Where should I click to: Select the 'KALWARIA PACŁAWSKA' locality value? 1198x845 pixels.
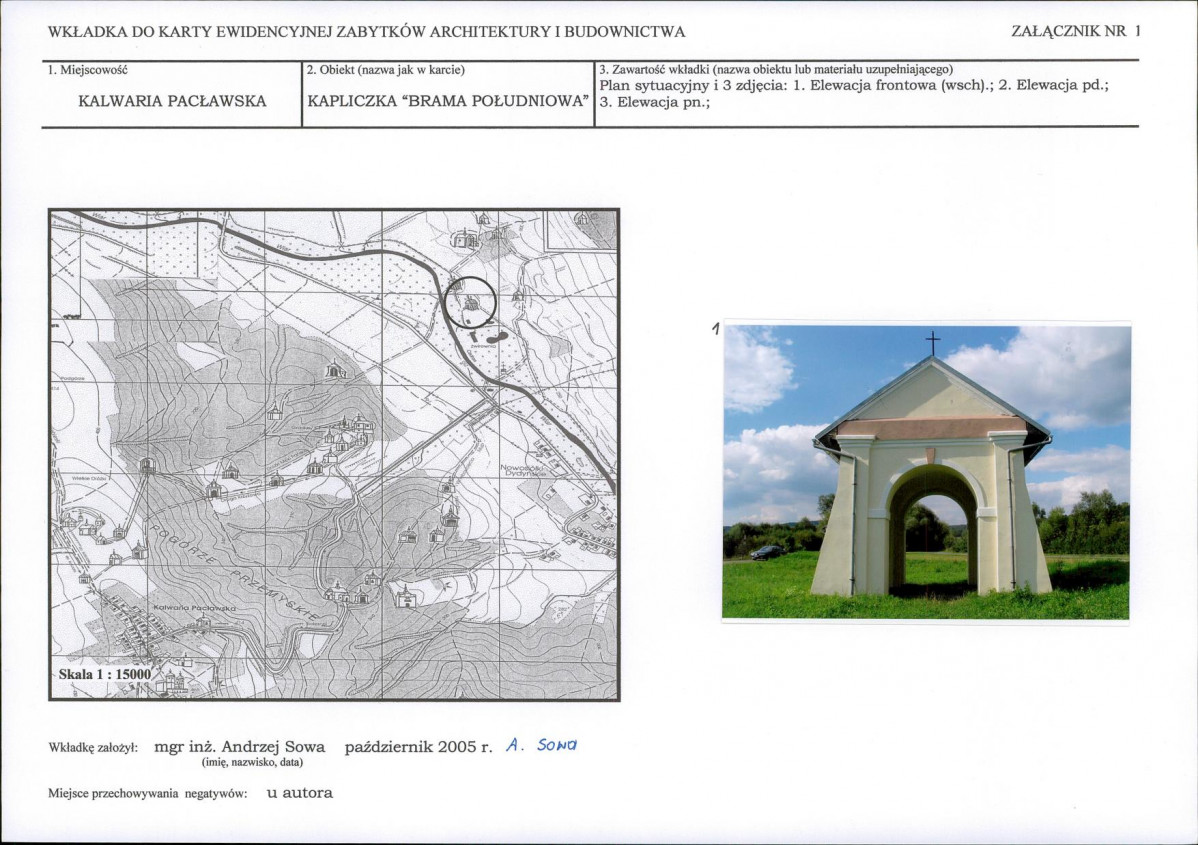(172, 101)
